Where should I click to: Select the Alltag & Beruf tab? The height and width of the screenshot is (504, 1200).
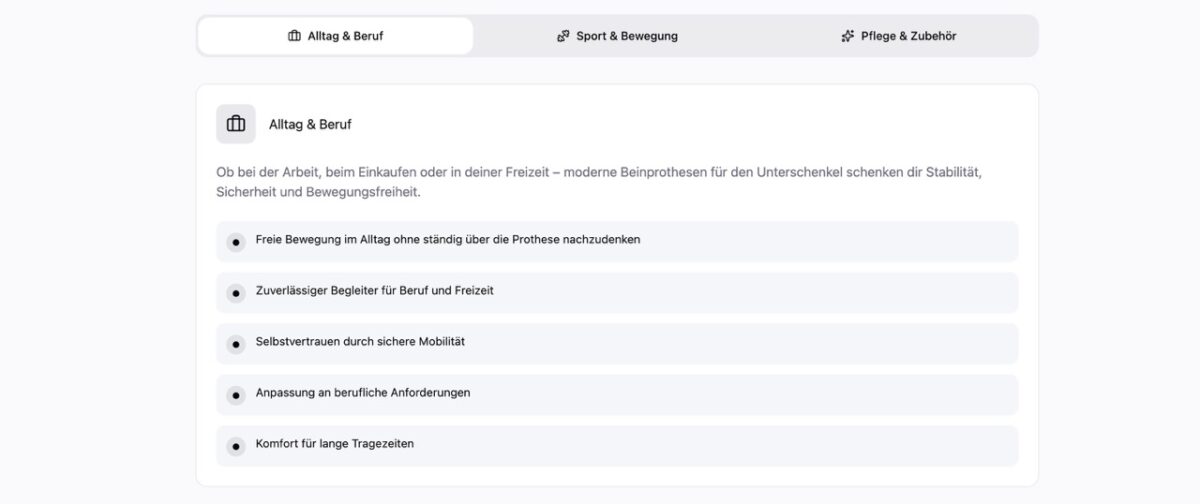point(336,36)
